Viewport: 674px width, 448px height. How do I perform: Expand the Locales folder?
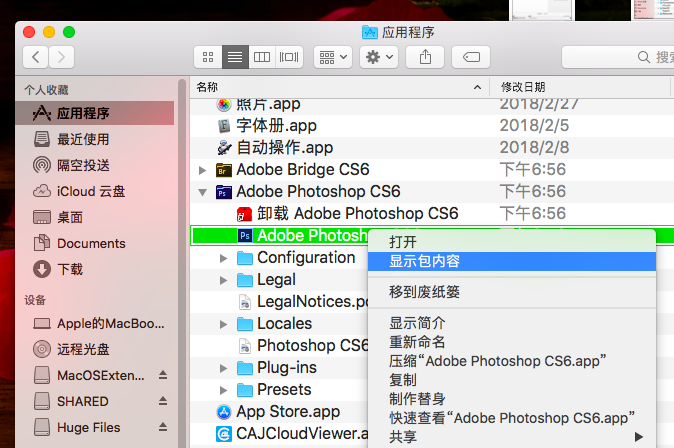[223, 324]
